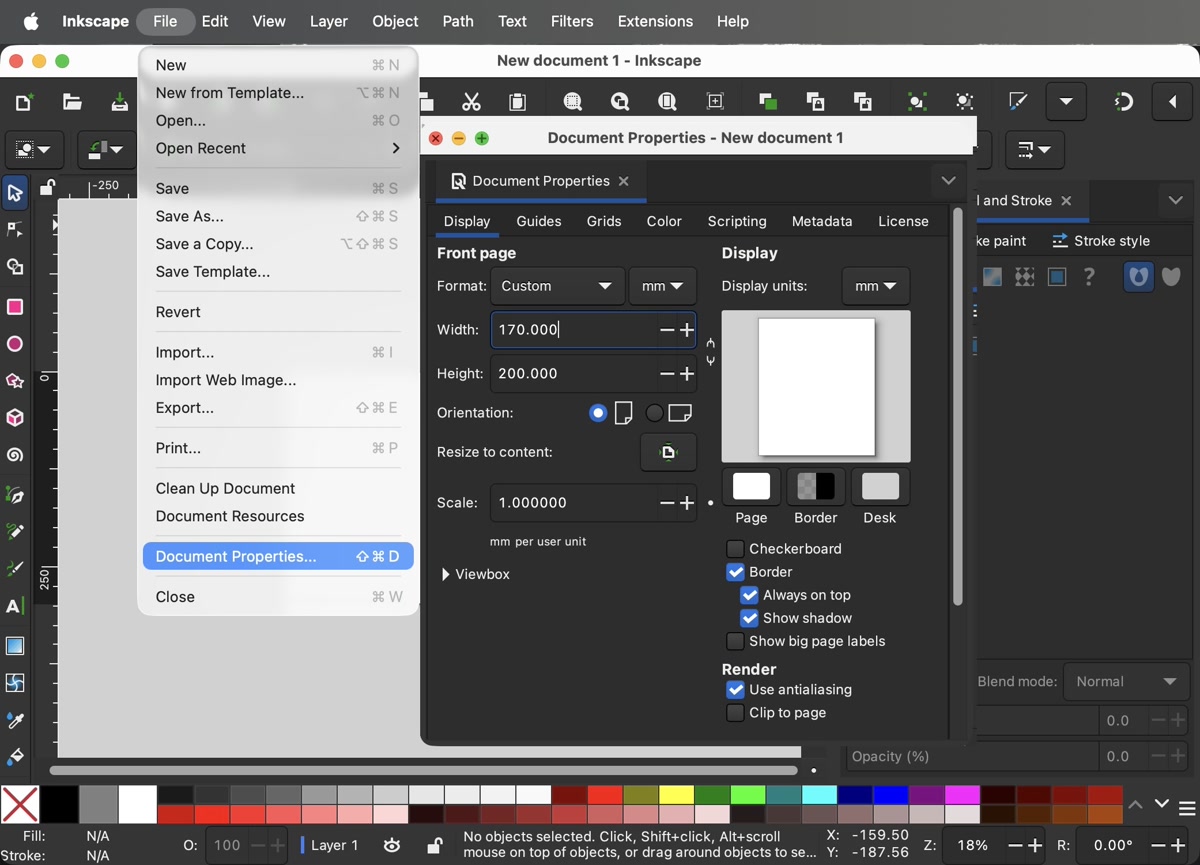Open the Fill and Stroke panel chevron

[x=1176, y=200]
